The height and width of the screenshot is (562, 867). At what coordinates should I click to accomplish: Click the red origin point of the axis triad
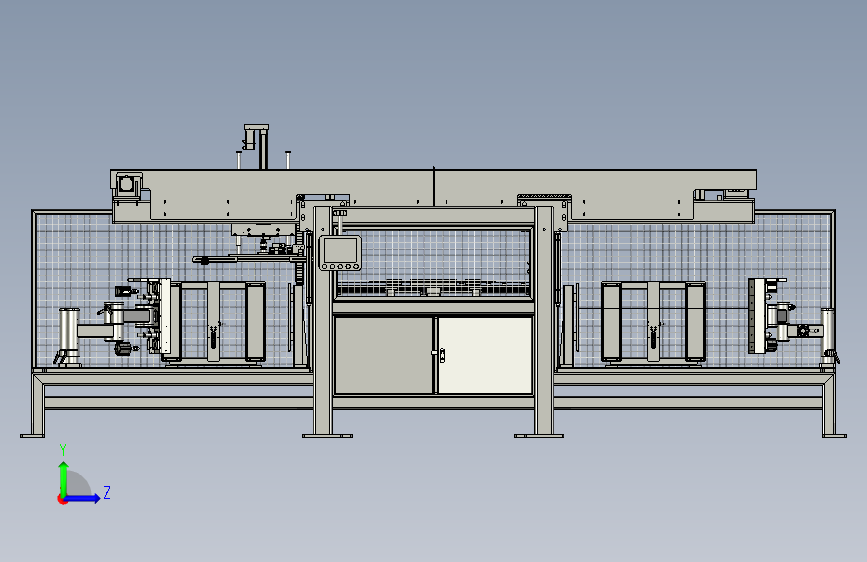pos(62,499)
